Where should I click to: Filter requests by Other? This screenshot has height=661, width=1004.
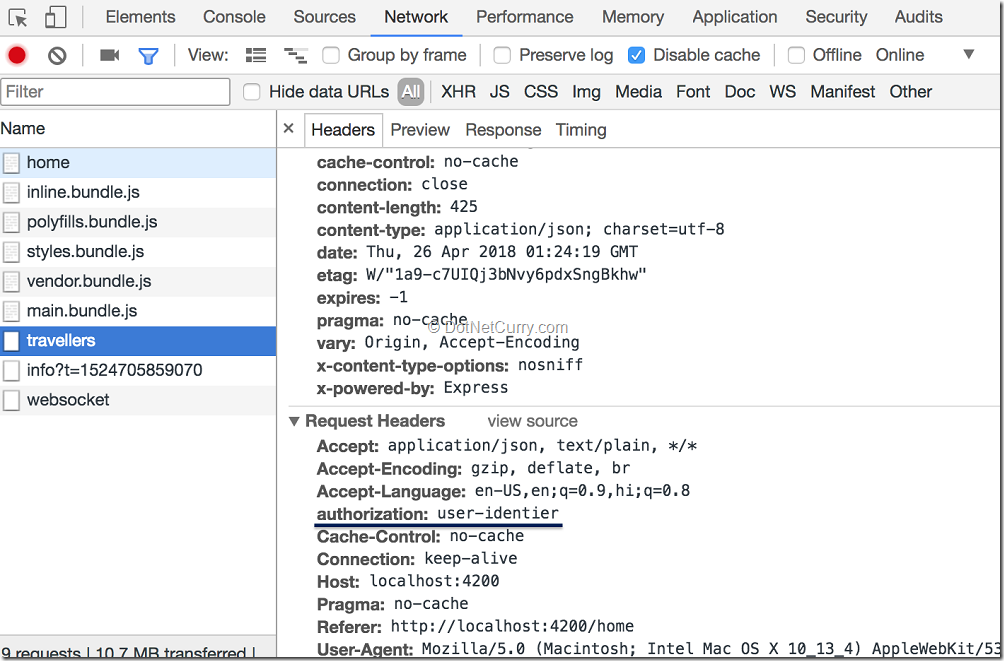click(x=911, y=92)
